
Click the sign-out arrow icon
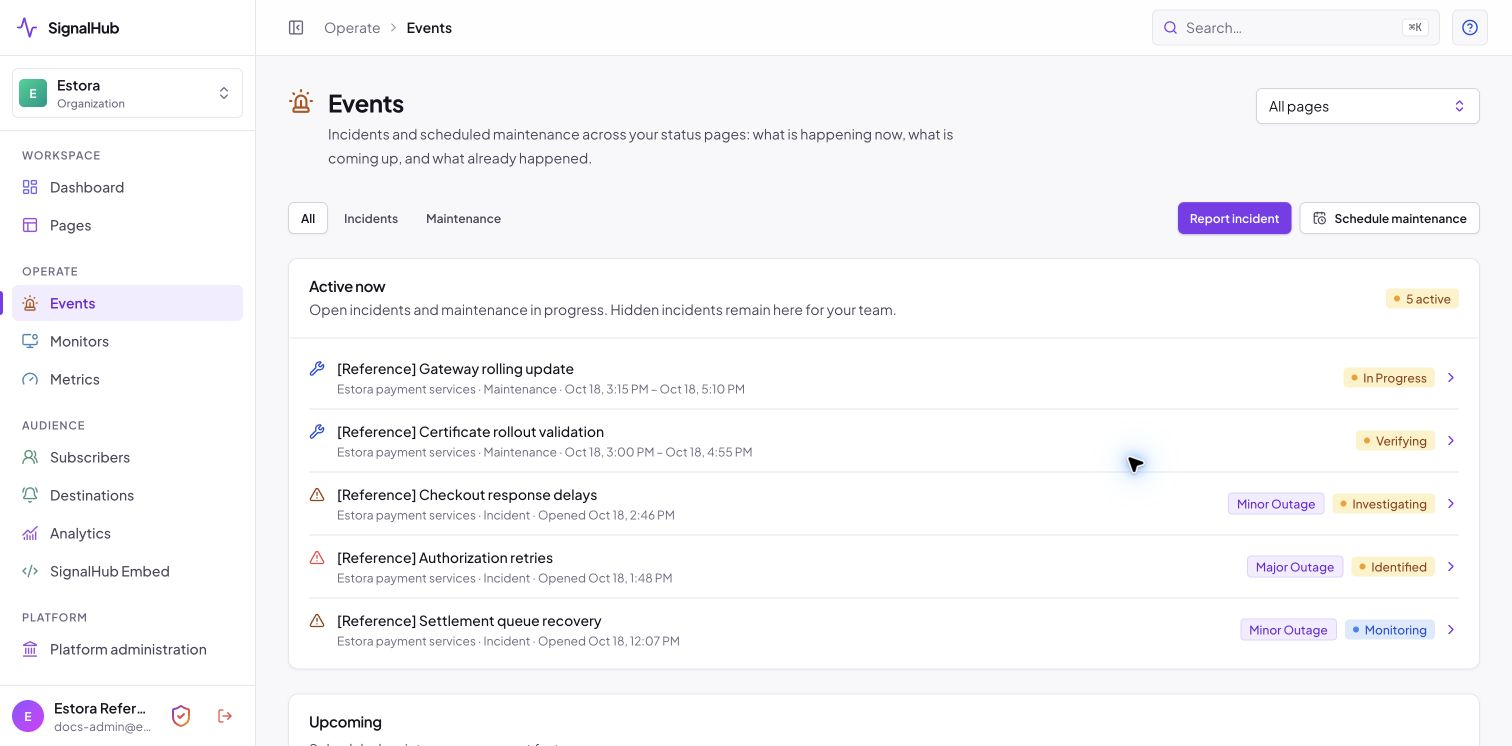(x=225, y=716)
